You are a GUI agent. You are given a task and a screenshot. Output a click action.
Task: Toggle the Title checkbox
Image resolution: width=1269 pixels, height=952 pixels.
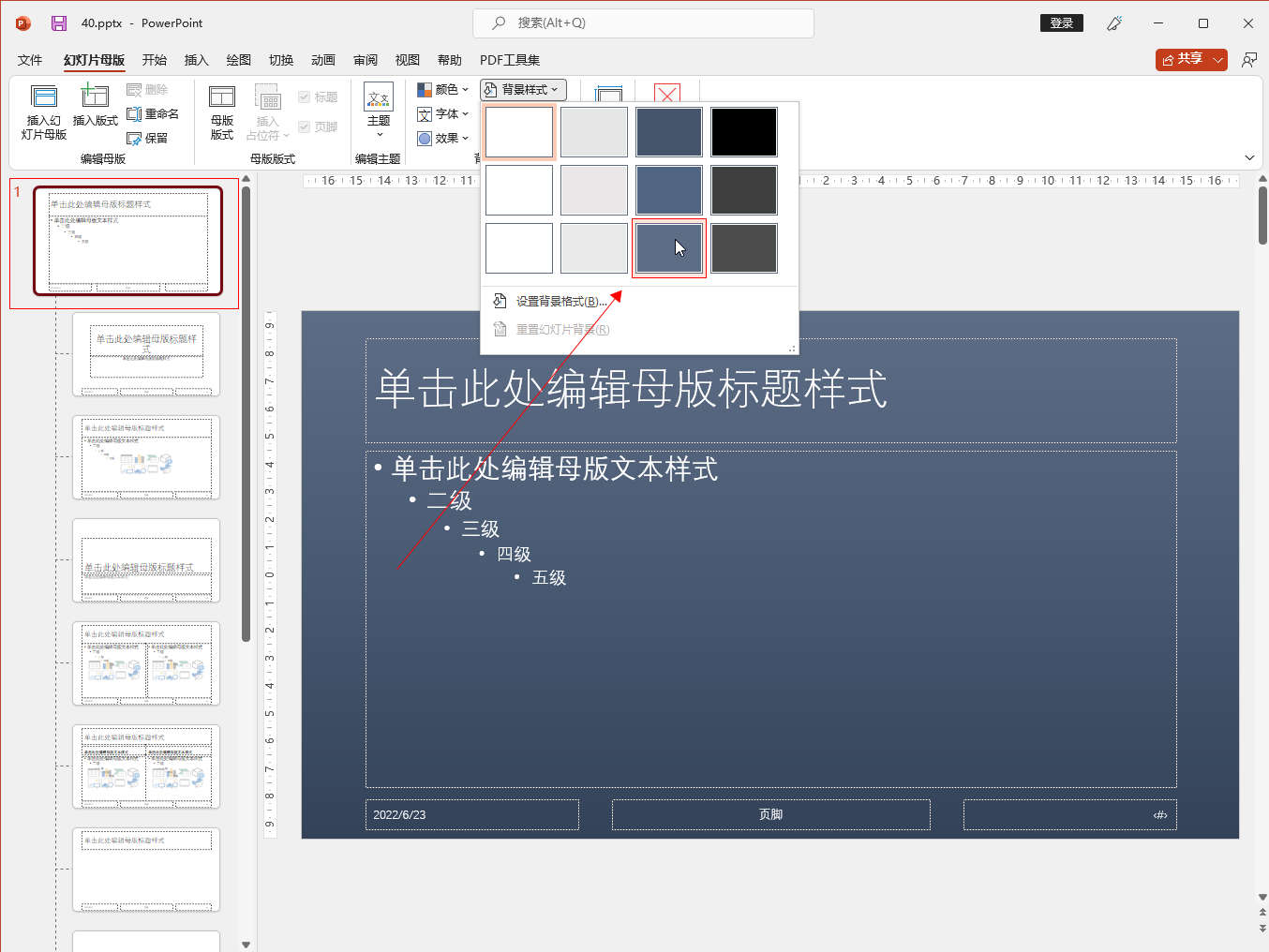304,97
